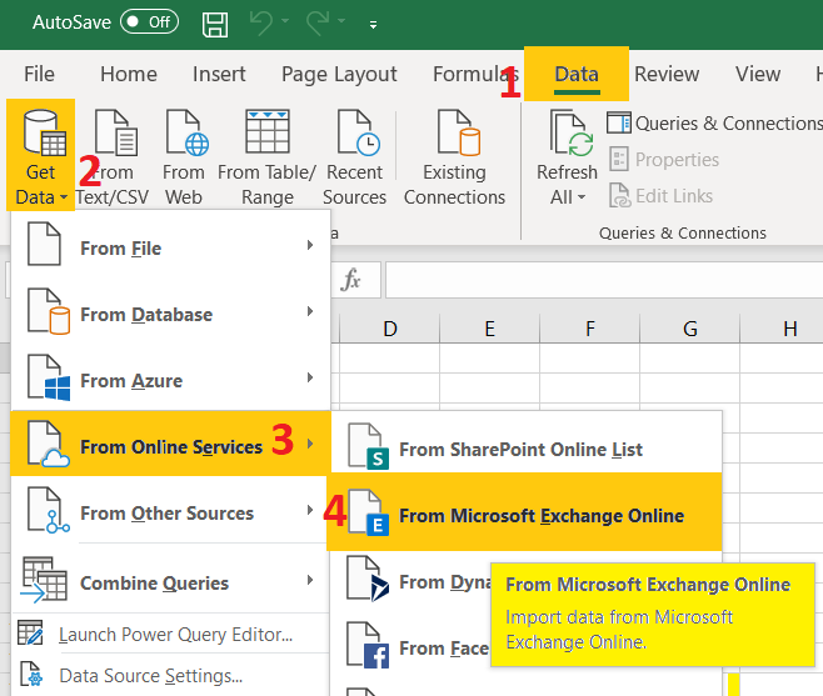Switch to the View tab
The width and height of the screenshot is (823, 696).
[757, 74]
